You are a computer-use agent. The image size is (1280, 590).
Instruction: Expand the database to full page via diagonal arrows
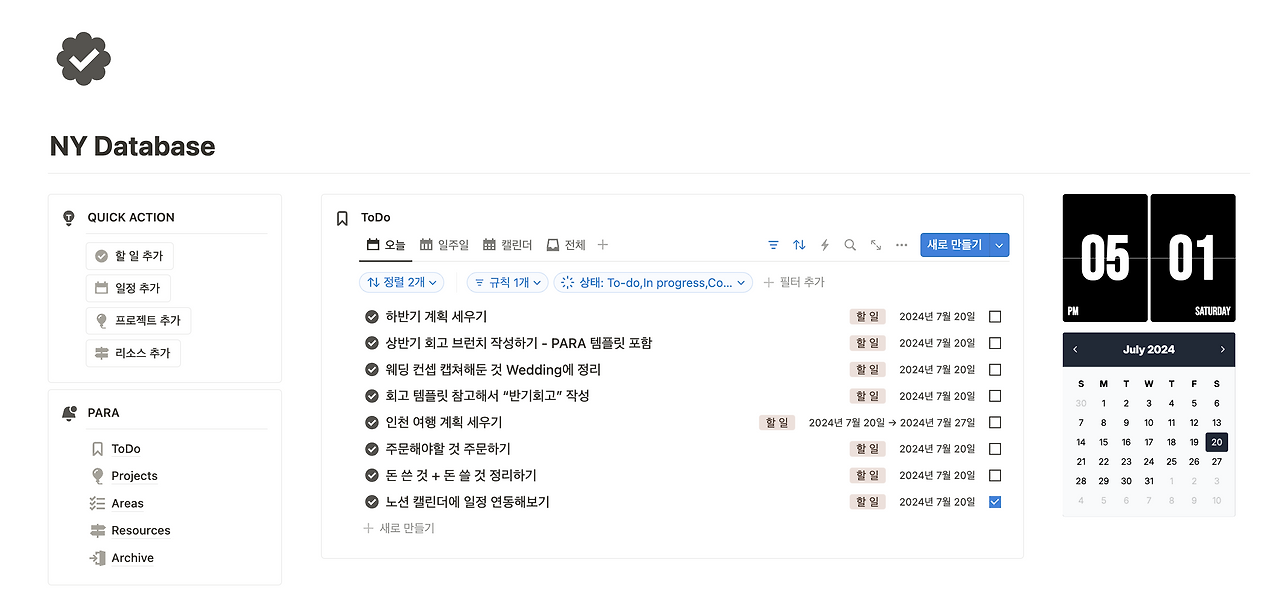(x=874, y=244)
